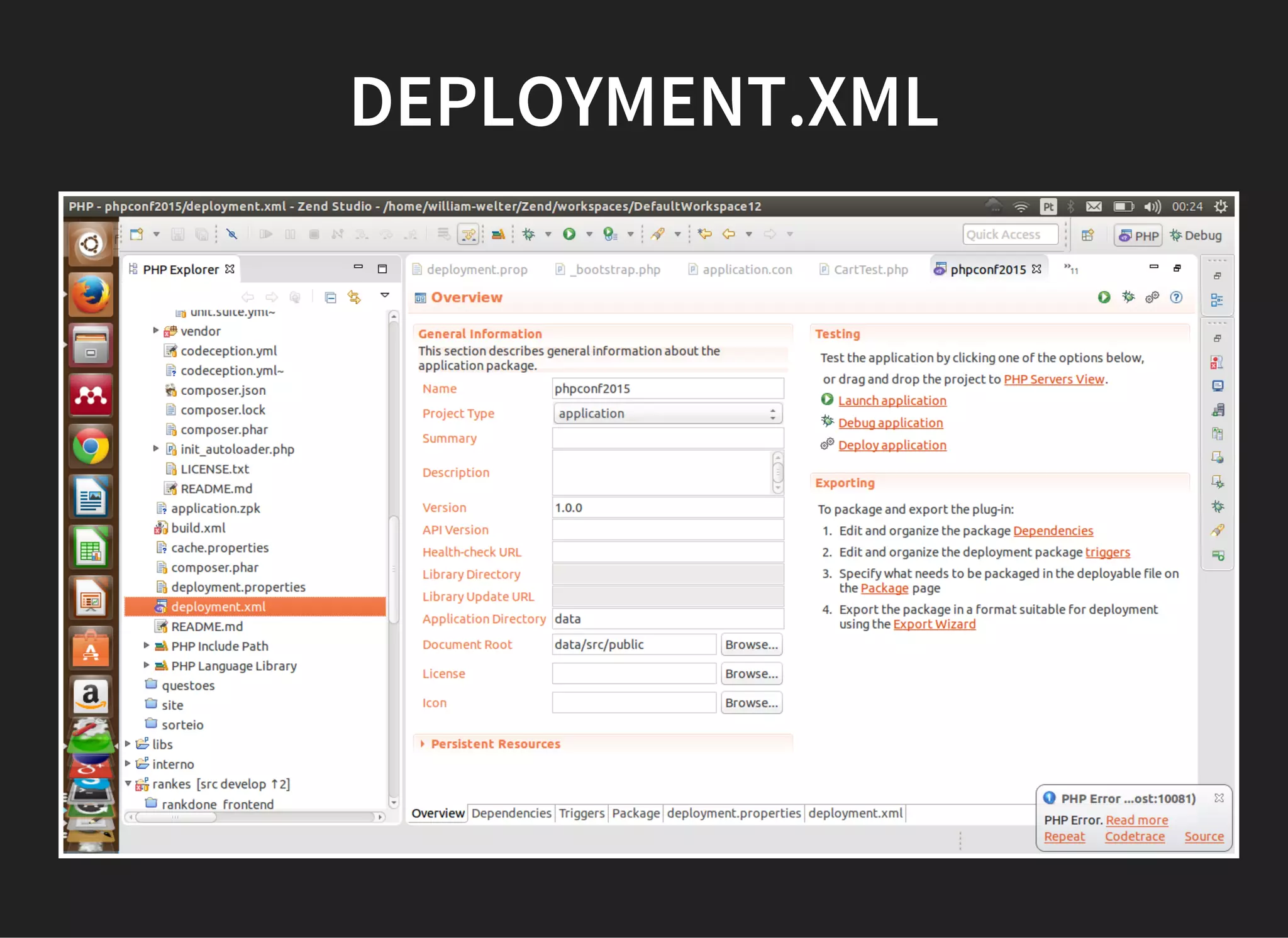Click the Collapse All icon in PHP Explorer
This screenshot has height=938, width=1288.
pos(331,297)
